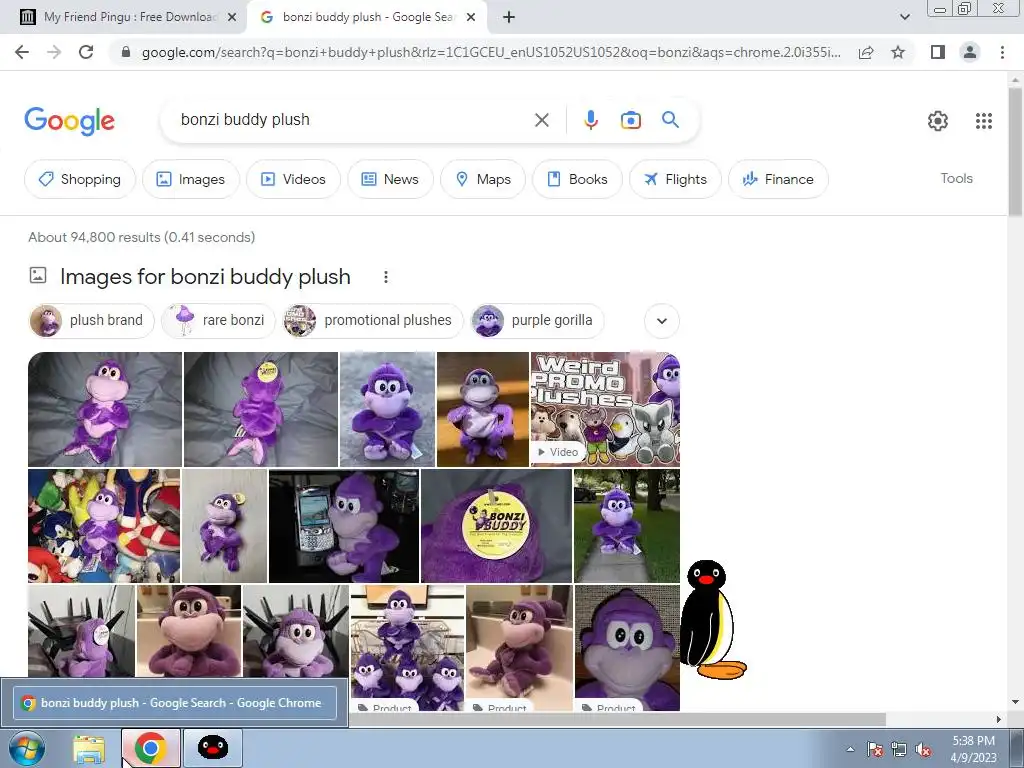Click the horizontal scrollbar right arrow

(x=999, y=719)
